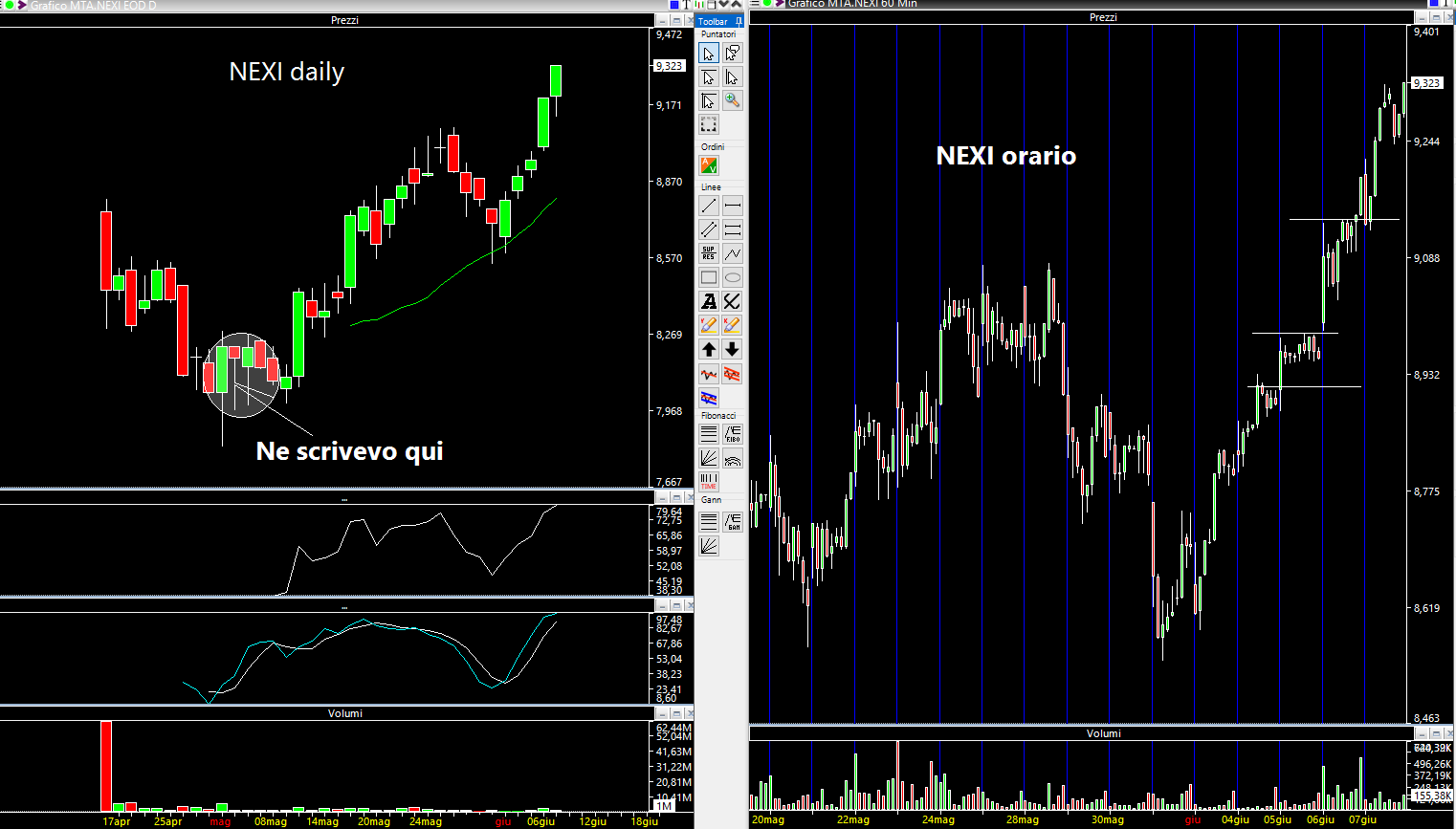The height and width of the screenshot is (829, 1456).
Task: Select the pointer with comment balloon tool
Action: 733,54
